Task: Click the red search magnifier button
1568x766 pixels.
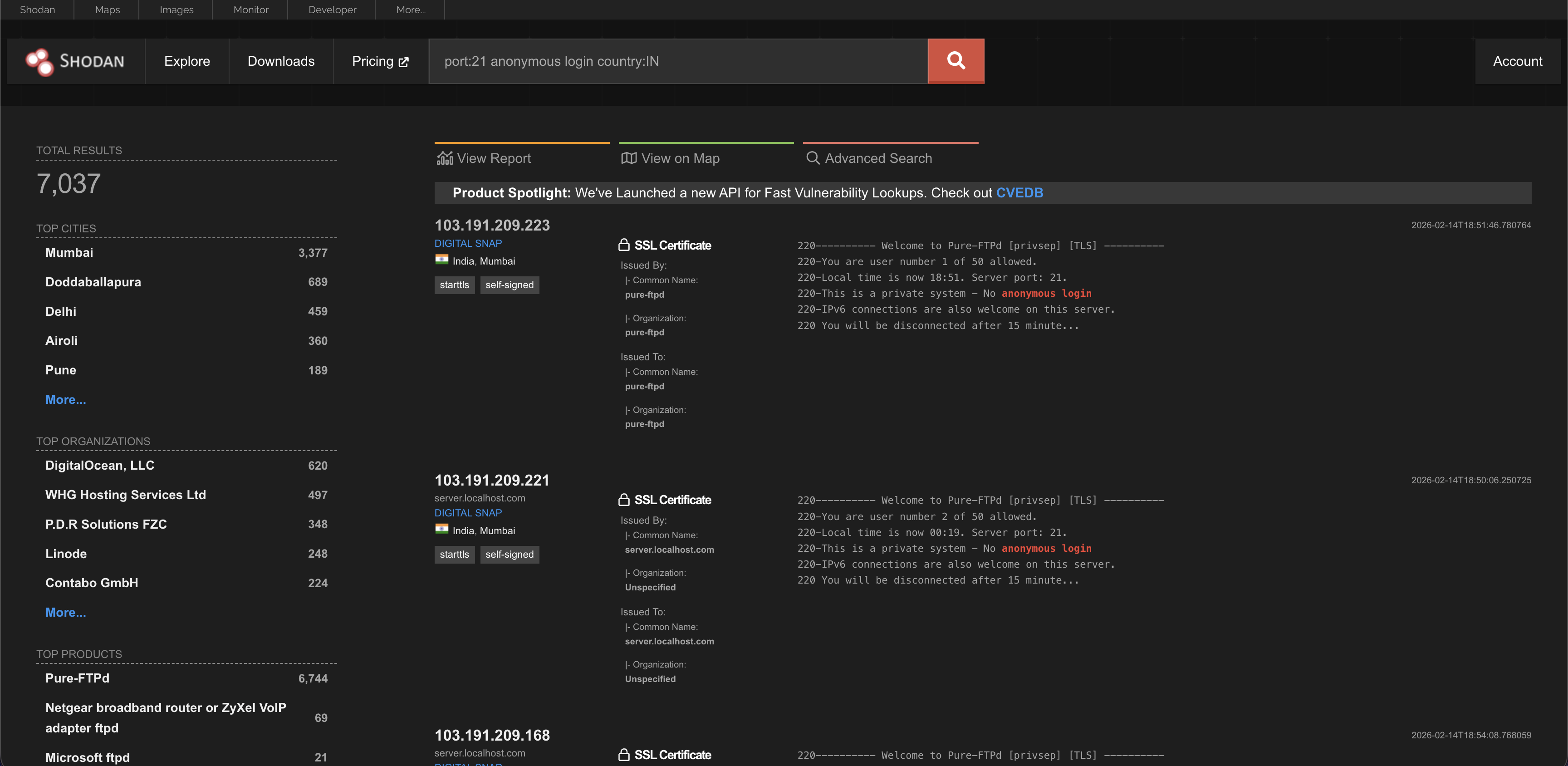Action: coord(955,61)
